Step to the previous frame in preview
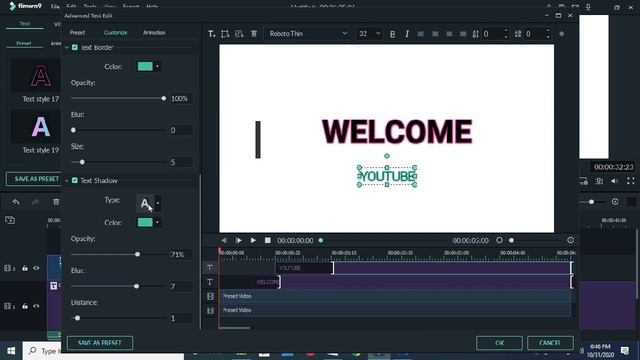Screen dimensions: 640x360 click(x=224, y=240)
